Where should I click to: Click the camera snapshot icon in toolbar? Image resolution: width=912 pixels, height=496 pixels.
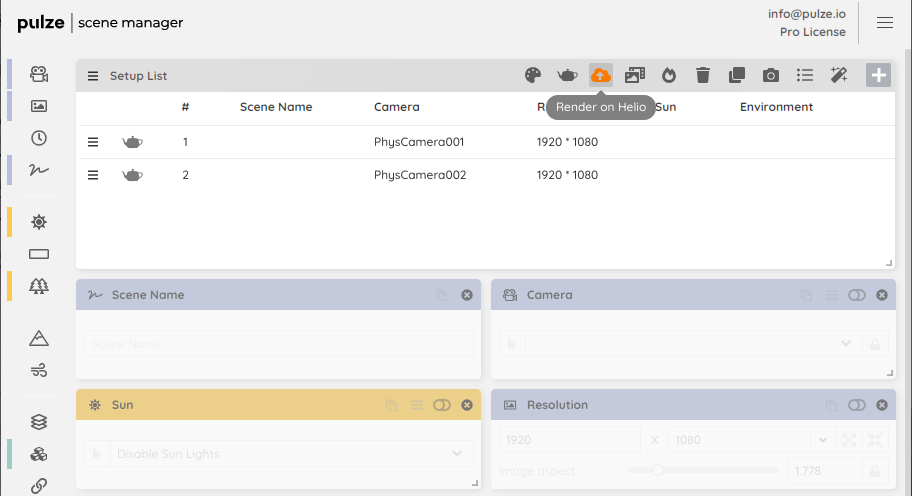click(771, 75)
